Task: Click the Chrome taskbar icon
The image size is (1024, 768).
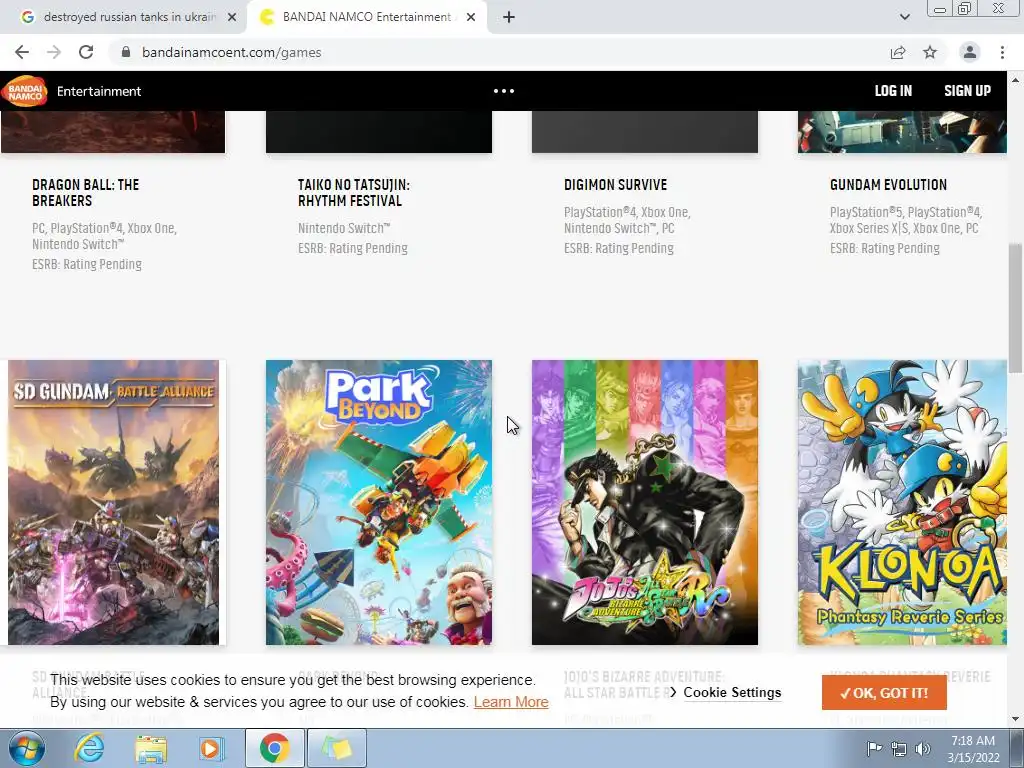Action: click(274, 748)
